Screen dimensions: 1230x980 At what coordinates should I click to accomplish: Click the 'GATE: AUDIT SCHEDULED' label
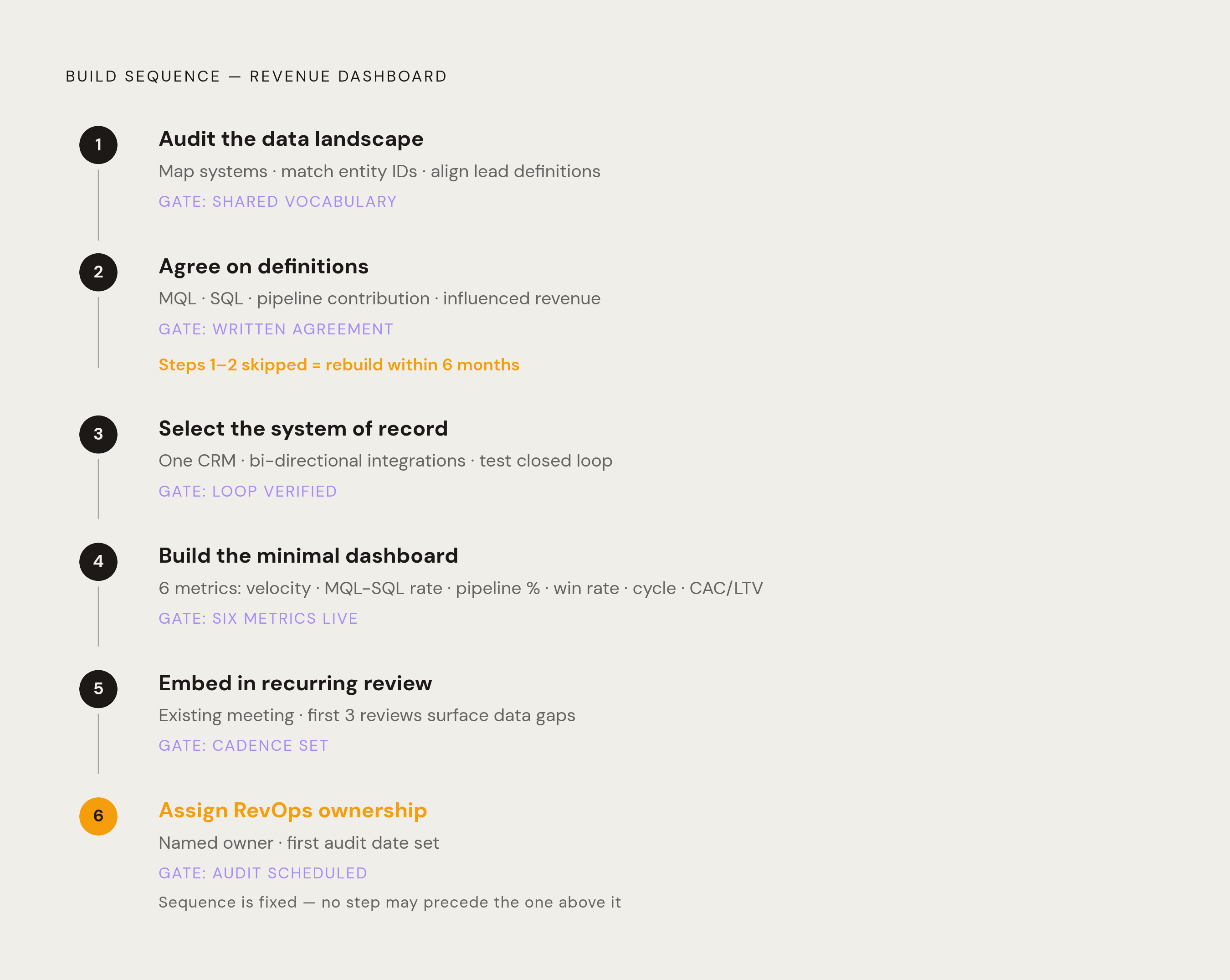click(x=262, y=873)
